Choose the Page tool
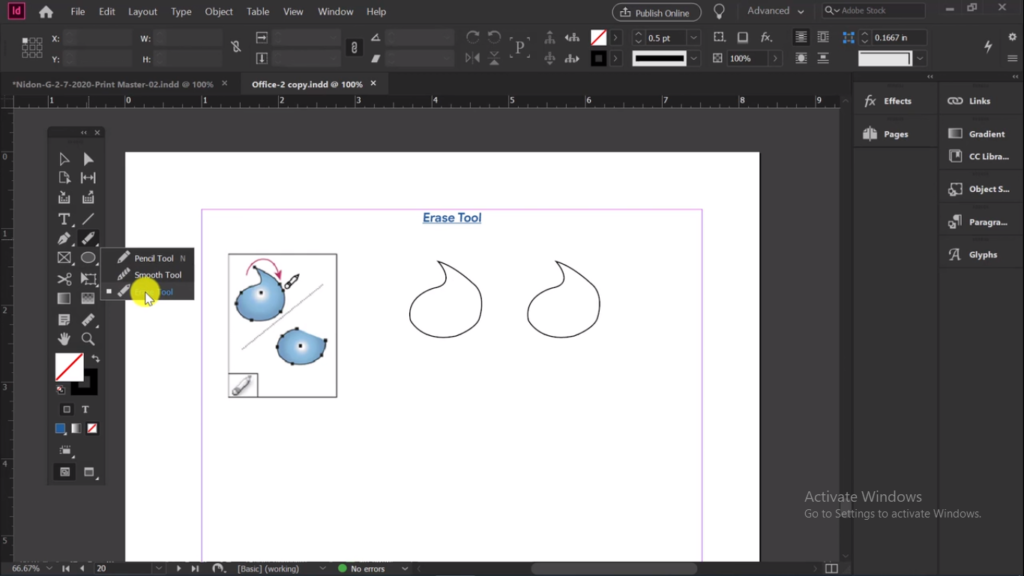Viewport: 1024px width, 576px height. point(64,178)
